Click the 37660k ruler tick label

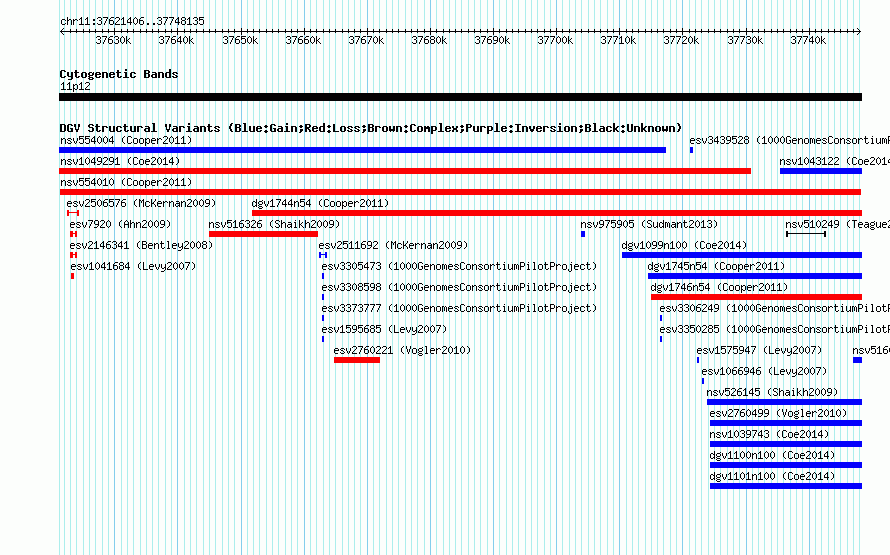[303, 40]
